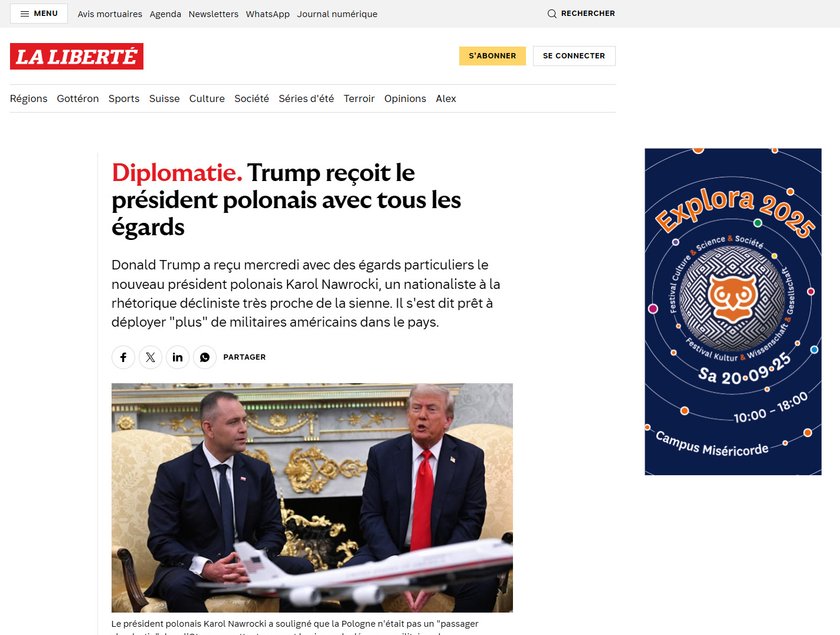
Task: Visit the Gottéron section
Action: (x=78, y=99)
